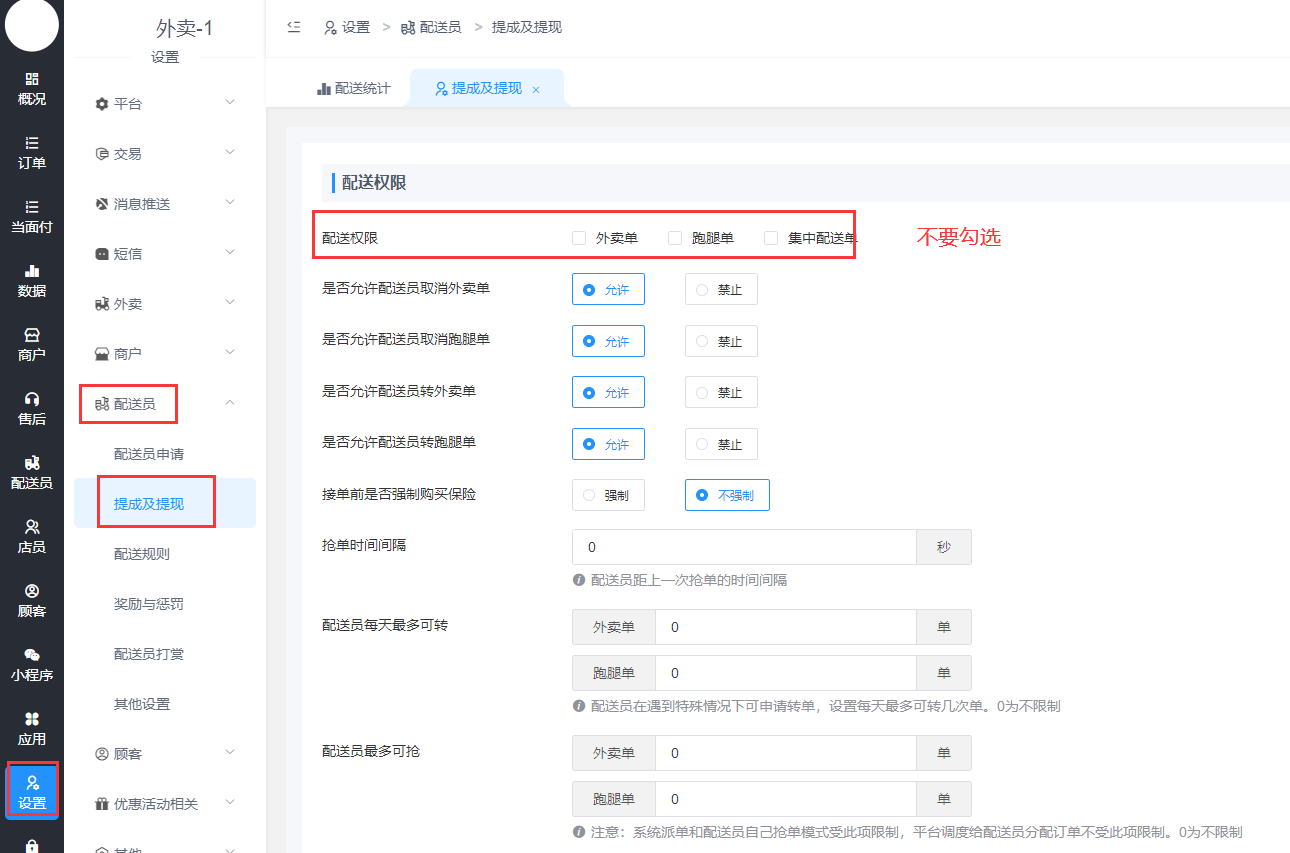Screen dimensions: 1290x853
Task: Open the 应用 apps icon
Action: pos(32,719)
